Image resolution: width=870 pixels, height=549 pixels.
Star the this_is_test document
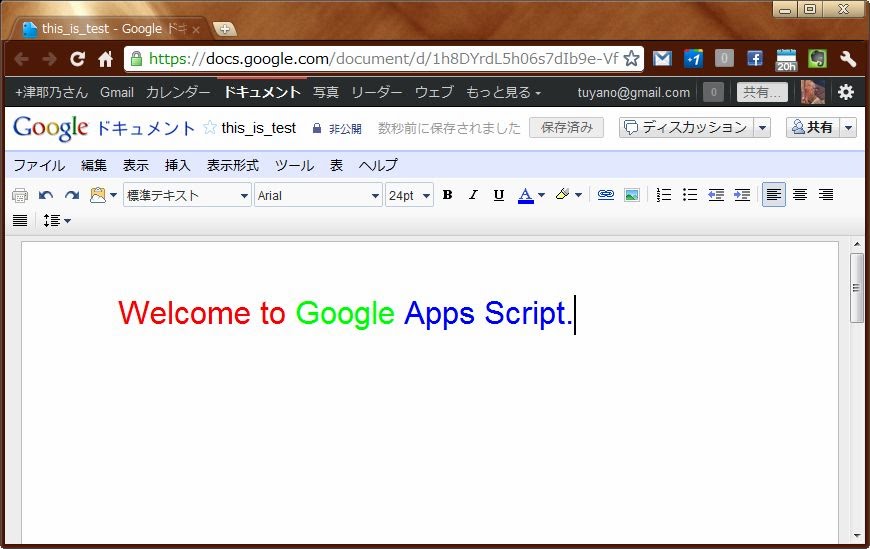(x=210, y=128)
